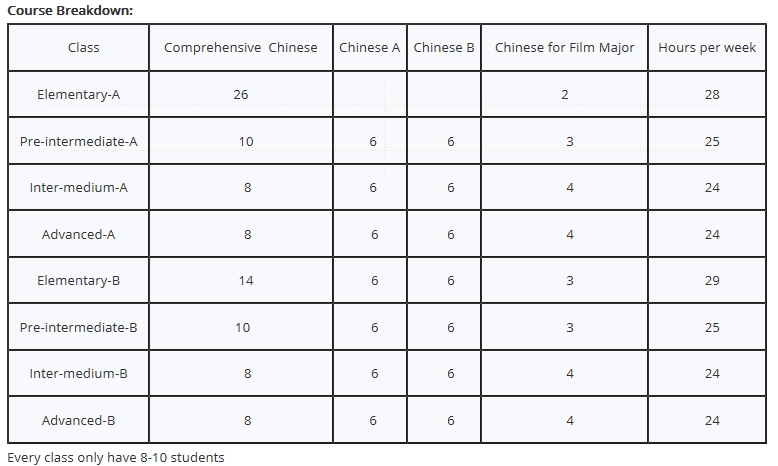The width and height of the screenshot is (778, 466).
Task: Click the Pre-intermediate-B row label
Action: [x=78, y=328]
